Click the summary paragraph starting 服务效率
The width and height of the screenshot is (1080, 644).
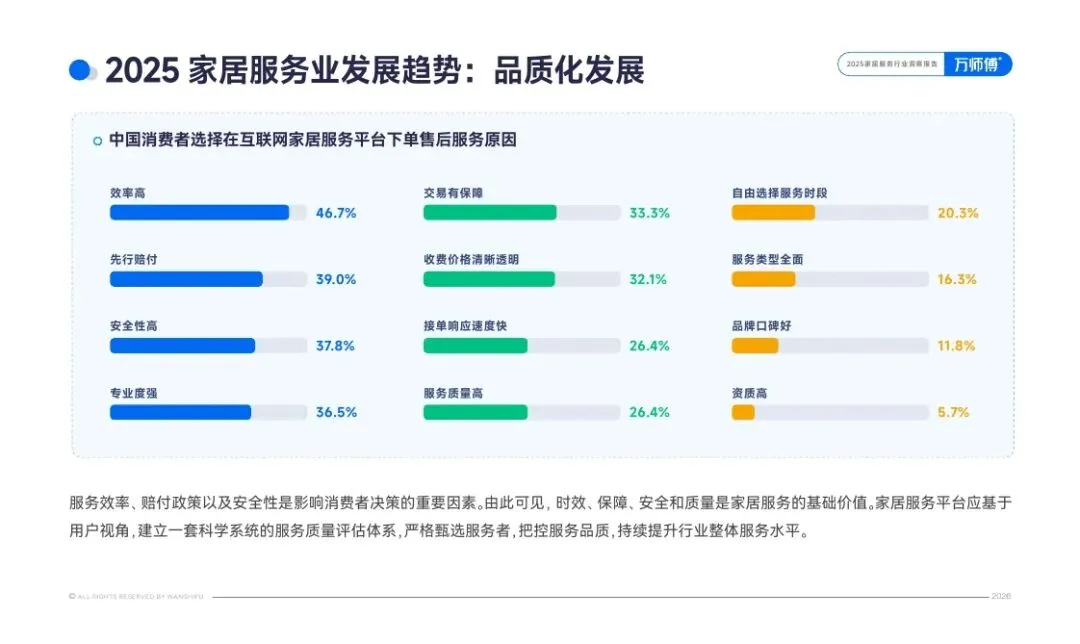pos(540,517)
